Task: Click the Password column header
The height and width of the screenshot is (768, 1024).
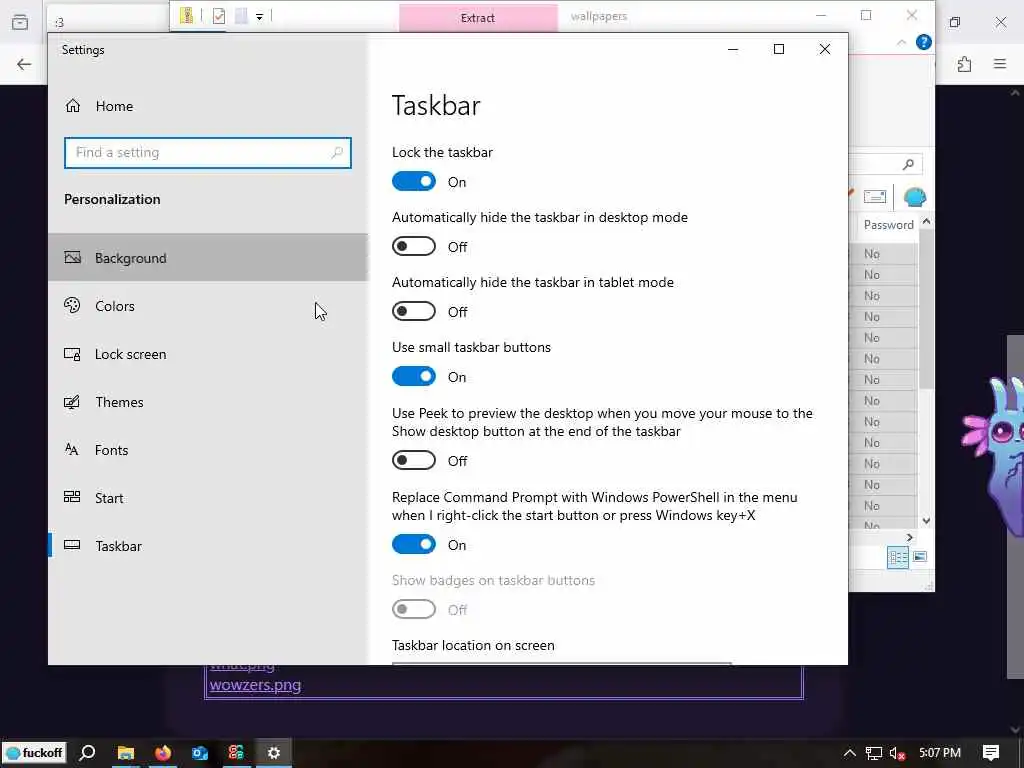Action: click(x=888, y=225)
